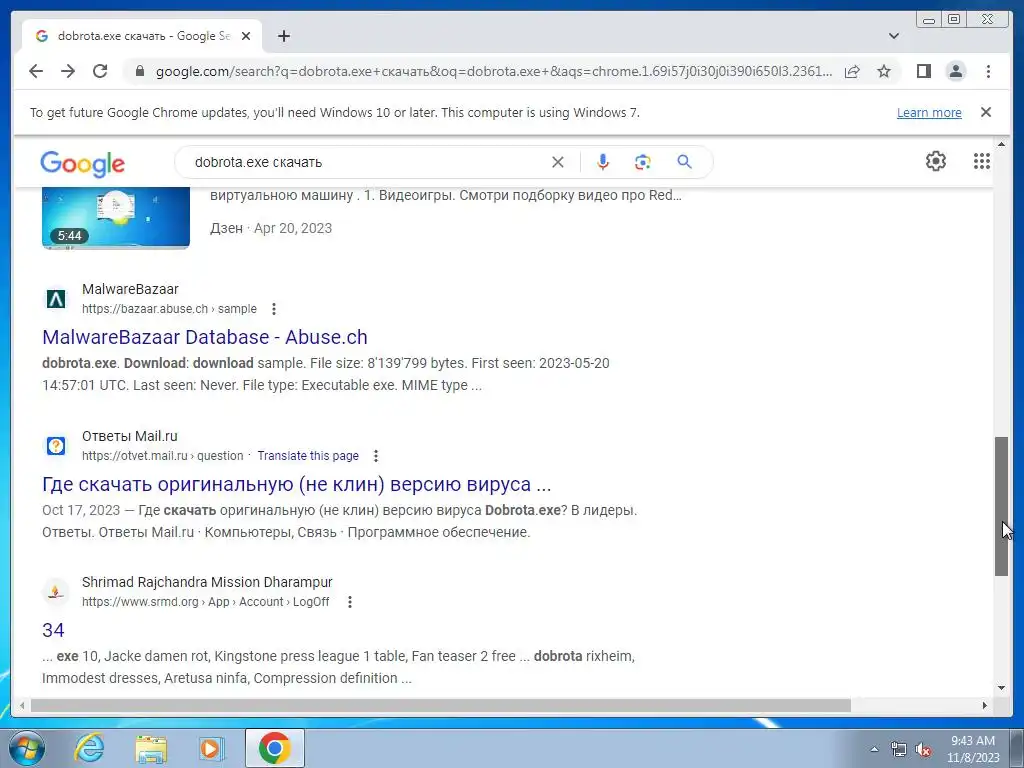The image size is (1024, 768).
Task: Search by image with Google Lens
Action: point(643,162)
